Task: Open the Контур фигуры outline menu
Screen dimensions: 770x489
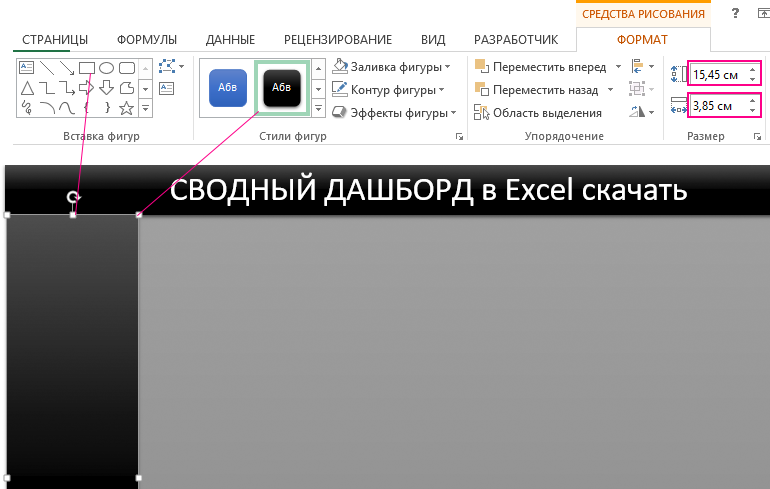Action: pyautogui.click(x=388, y=89)
